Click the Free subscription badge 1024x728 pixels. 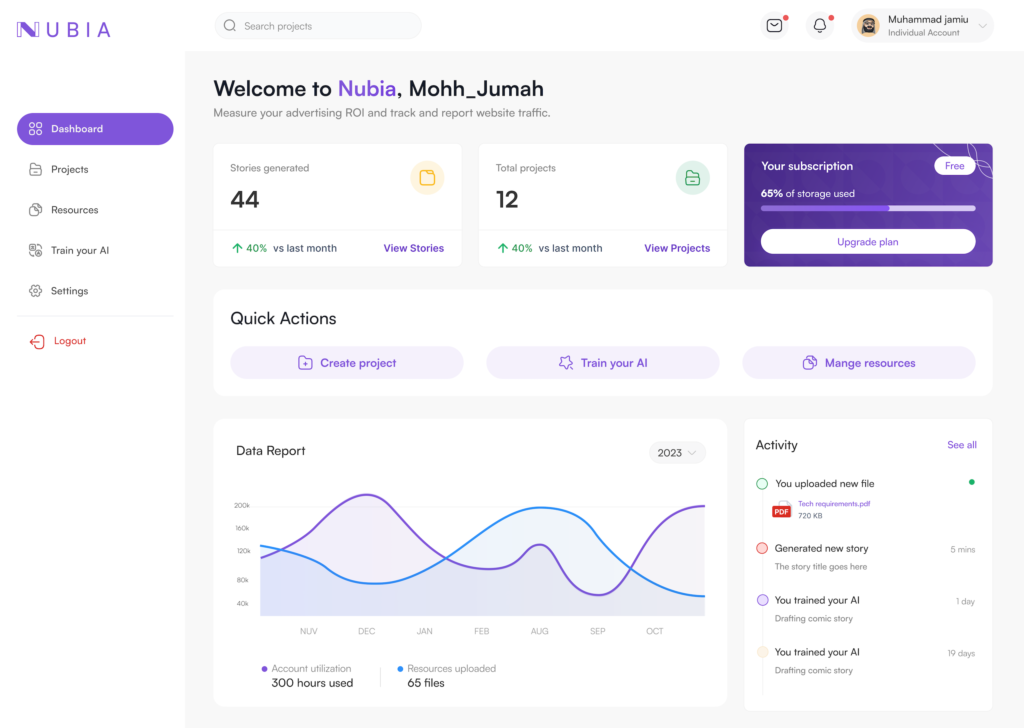click(954, 166)
